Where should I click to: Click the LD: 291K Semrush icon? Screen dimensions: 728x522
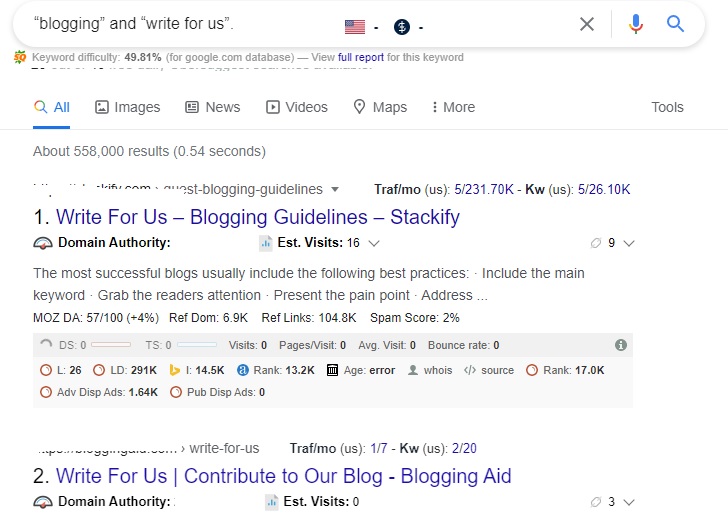tap(99, 370)
